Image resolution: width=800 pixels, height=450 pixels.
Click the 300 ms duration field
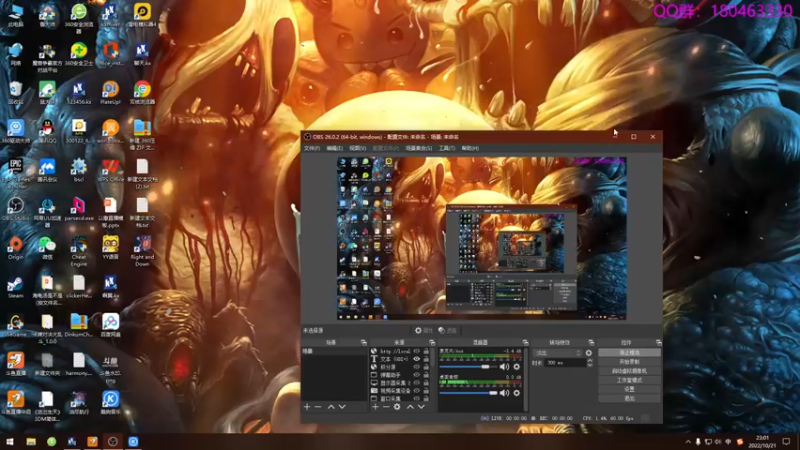(x=565, y=363)
